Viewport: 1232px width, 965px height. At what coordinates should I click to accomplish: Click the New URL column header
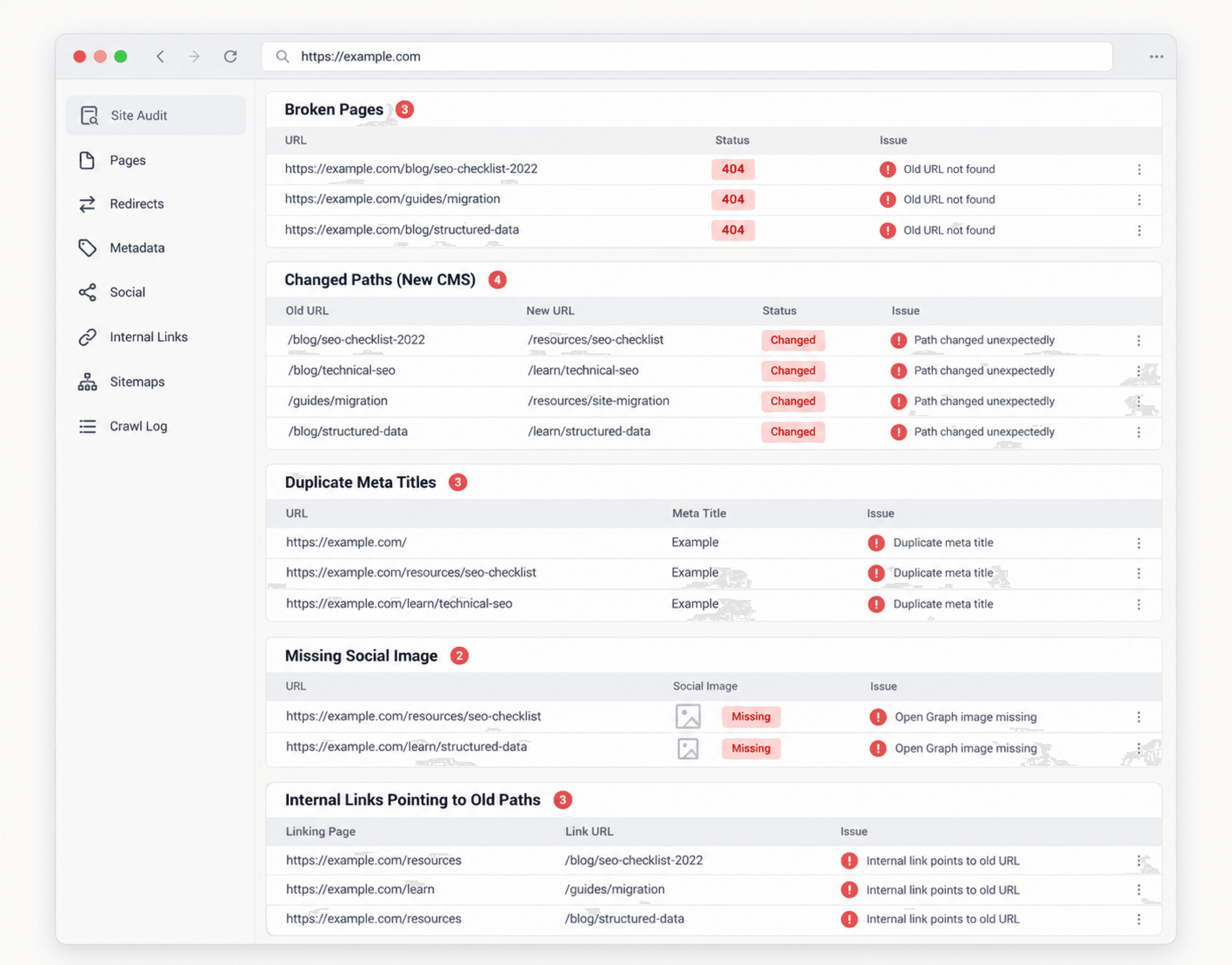pyautogui.click(x=550, y=311)
